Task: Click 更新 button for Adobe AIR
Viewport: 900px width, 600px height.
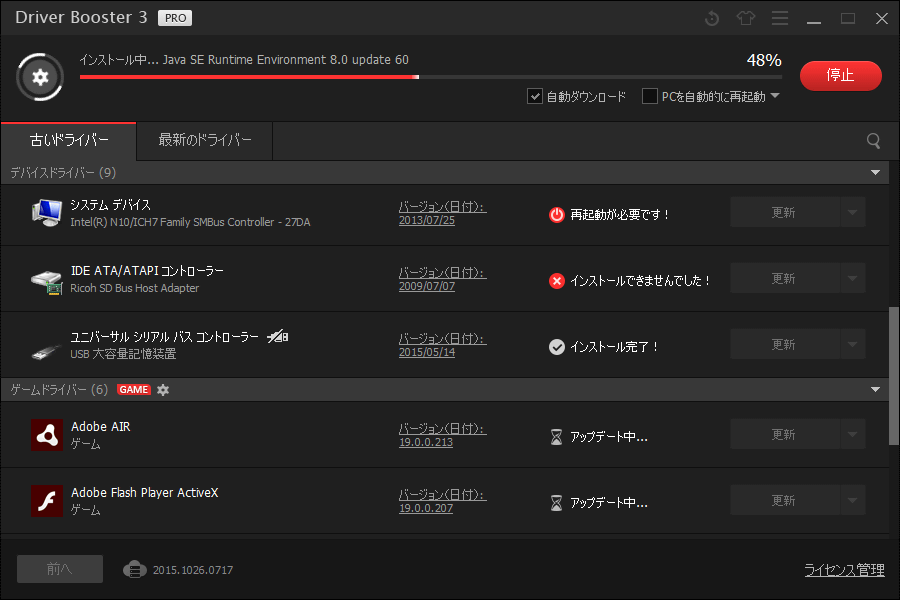Action: (785, 435)
